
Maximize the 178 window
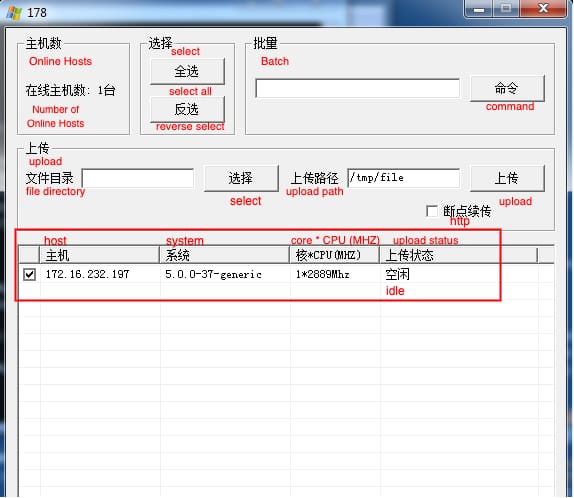[506, 8]
